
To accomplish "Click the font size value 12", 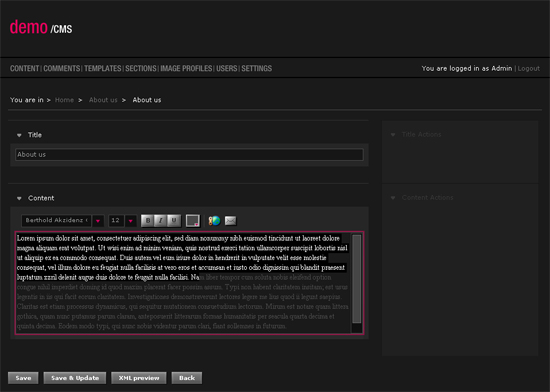I will pyautogui.click(x=116, y=221).
